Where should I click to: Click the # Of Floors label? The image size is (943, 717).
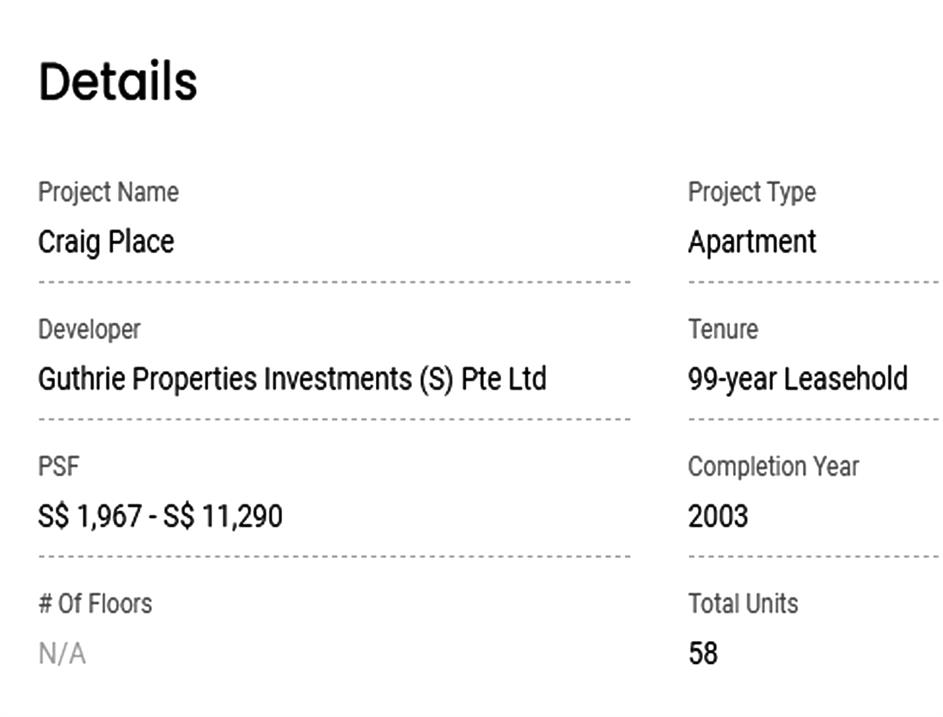pyautogui.click(x=95, y=604)
